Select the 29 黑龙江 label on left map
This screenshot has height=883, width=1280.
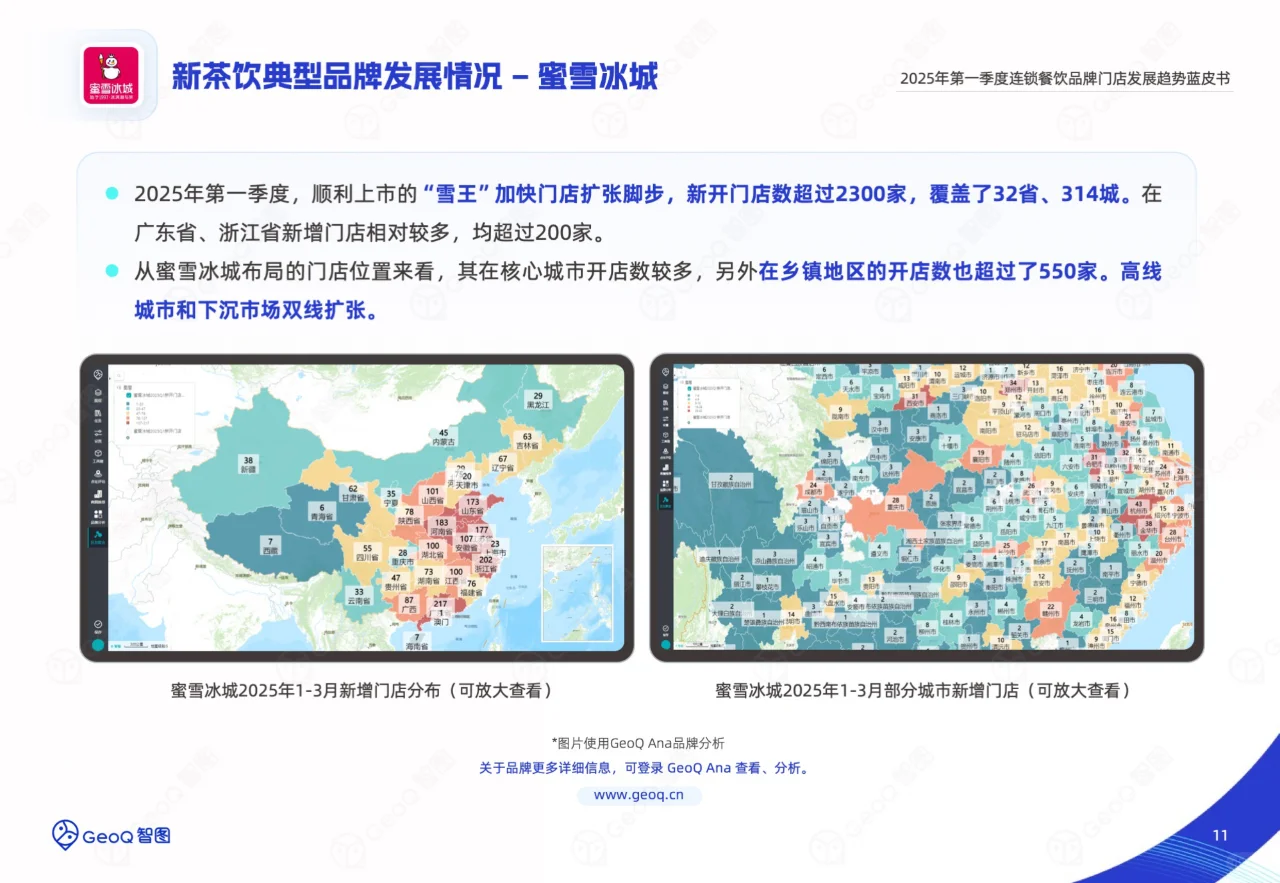(538, 401)
